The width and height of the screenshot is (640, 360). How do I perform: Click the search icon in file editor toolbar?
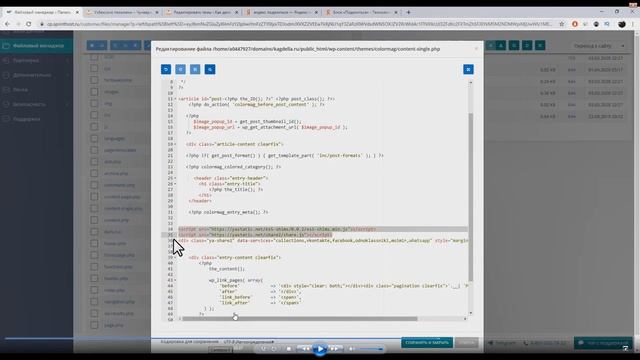pyautogui.click(x=210, y=69)
